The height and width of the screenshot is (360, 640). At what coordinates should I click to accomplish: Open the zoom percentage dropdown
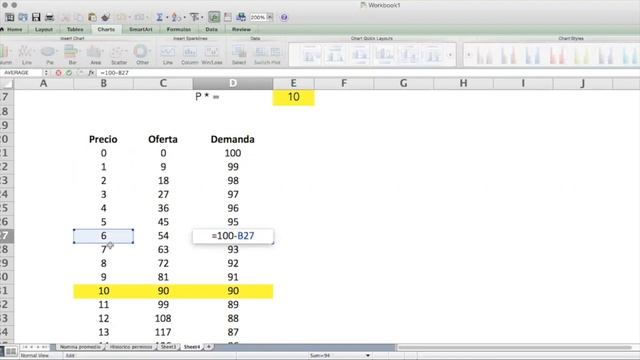[270, 17]
